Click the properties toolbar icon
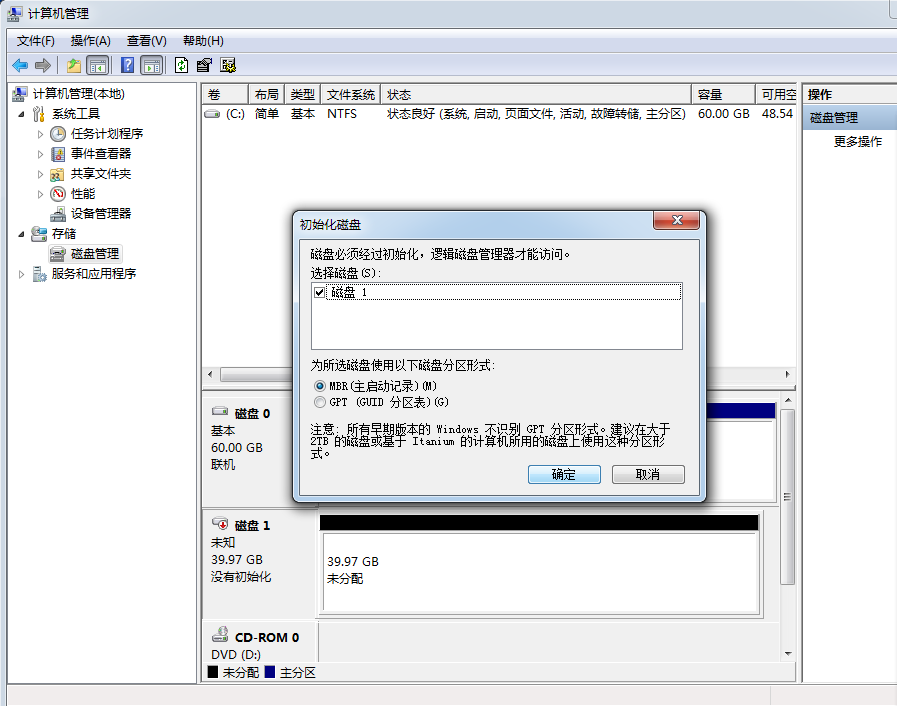The height and width of the screenshot is (706, 897). [204, 65]
